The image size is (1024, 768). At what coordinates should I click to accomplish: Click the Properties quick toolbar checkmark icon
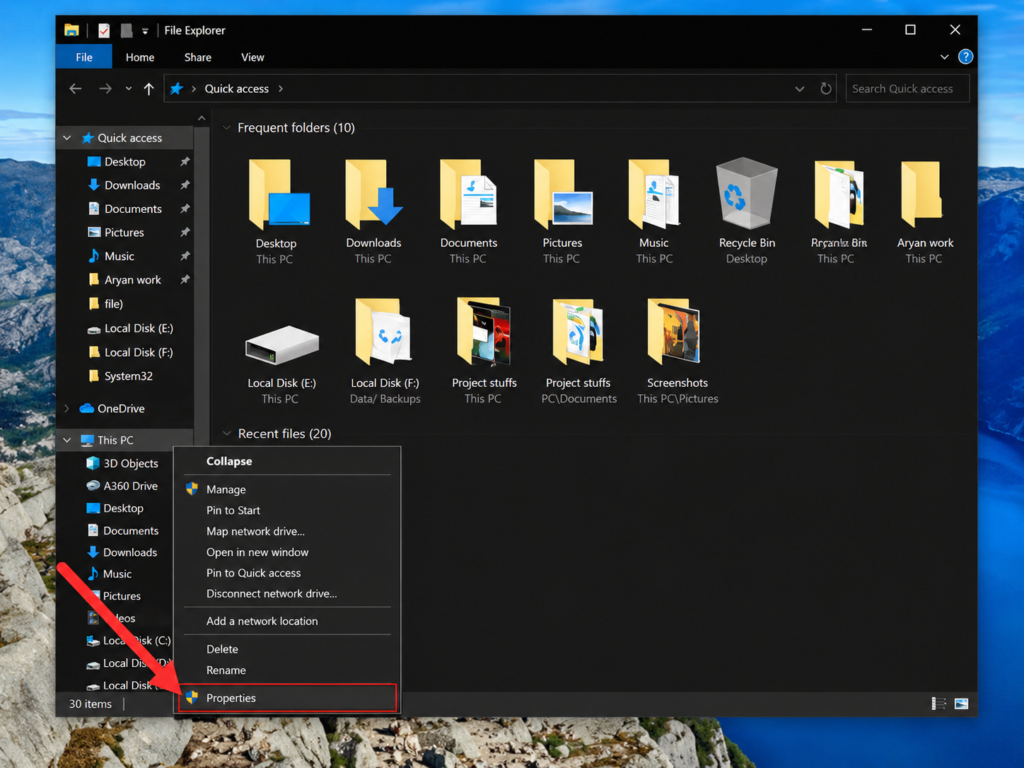coord(104,30)
